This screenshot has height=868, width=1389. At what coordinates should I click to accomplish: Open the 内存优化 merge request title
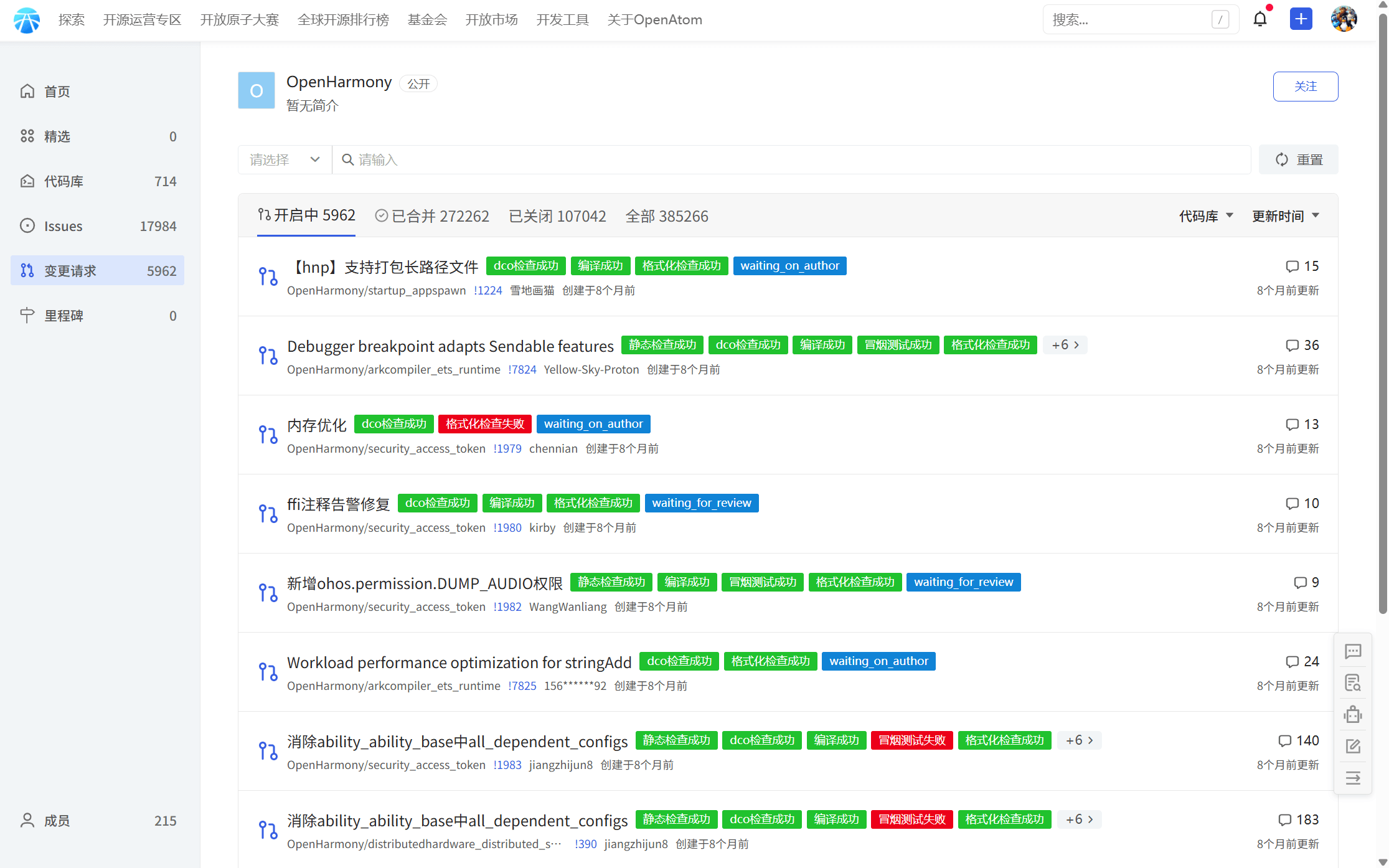point(317,425)
